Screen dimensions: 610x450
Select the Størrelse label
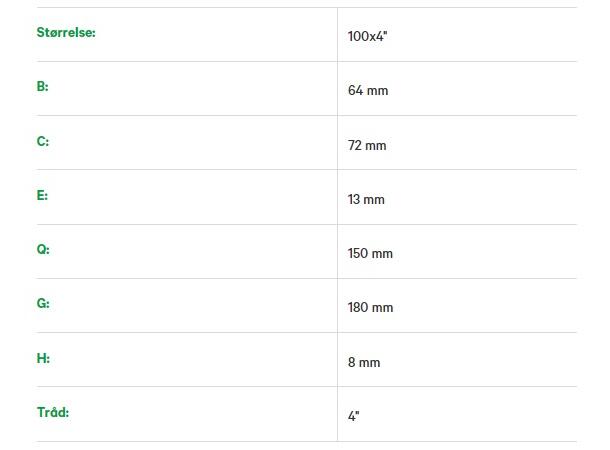(66, 32)
